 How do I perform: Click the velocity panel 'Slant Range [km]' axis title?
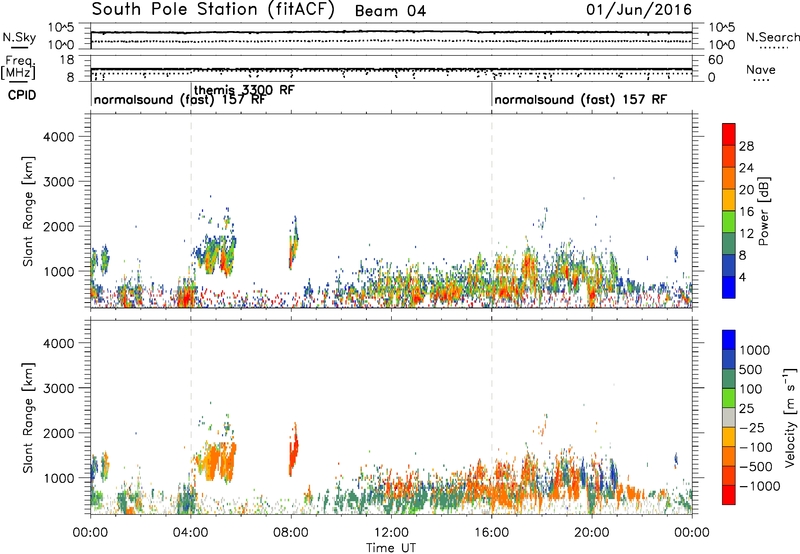click(28, 418)
